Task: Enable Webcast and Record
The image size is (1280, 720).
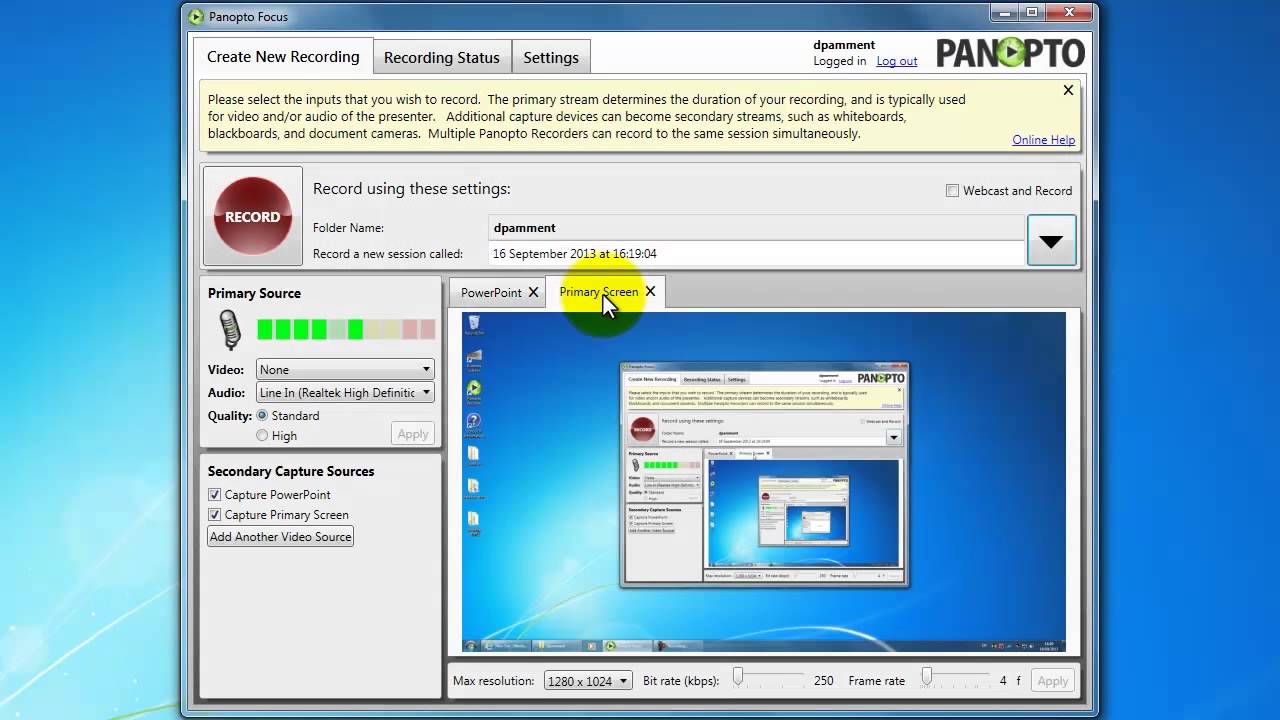Action: click(952, 190)
